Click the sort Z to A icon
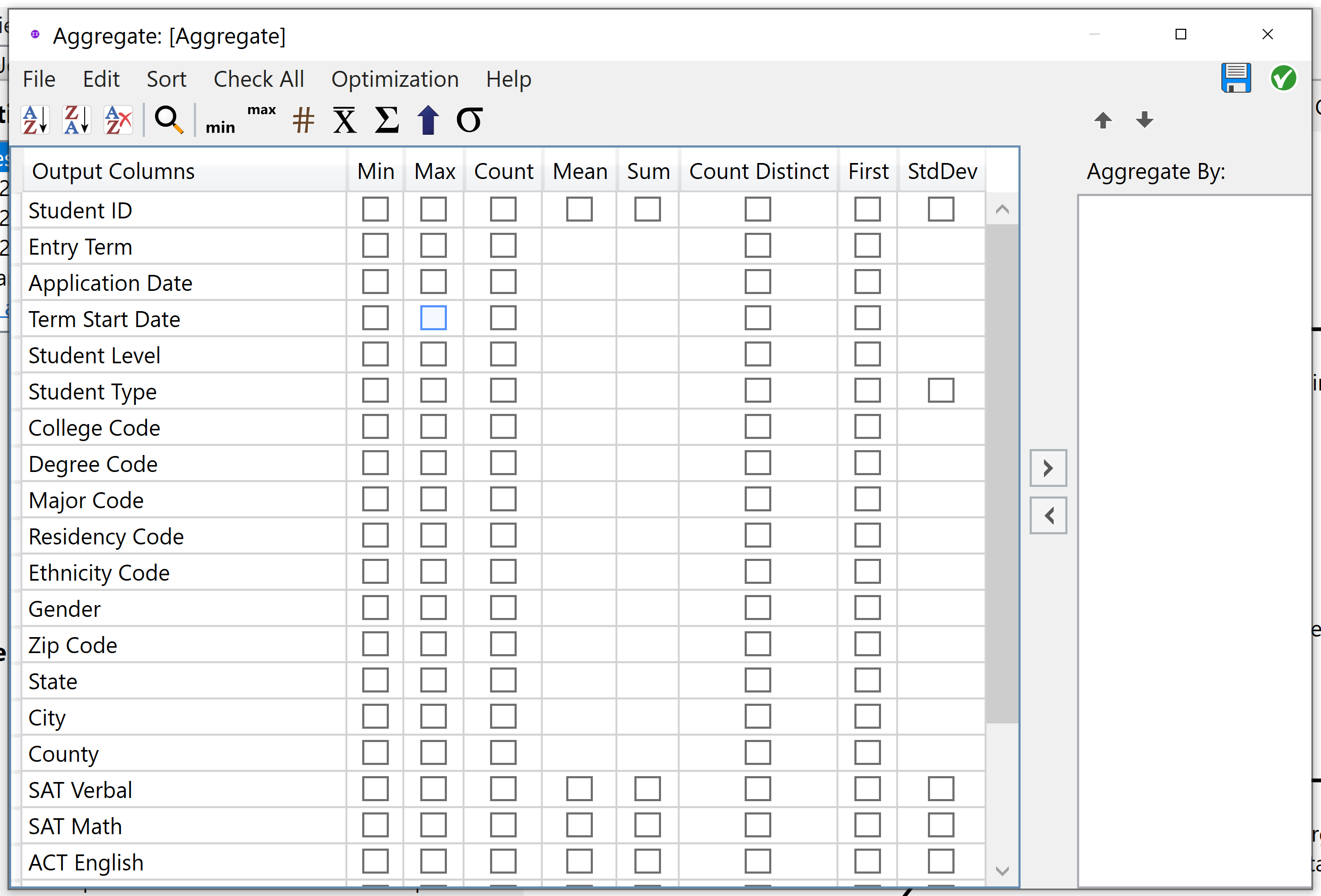This screenshot has width=1321, height=896. (77, 120)
